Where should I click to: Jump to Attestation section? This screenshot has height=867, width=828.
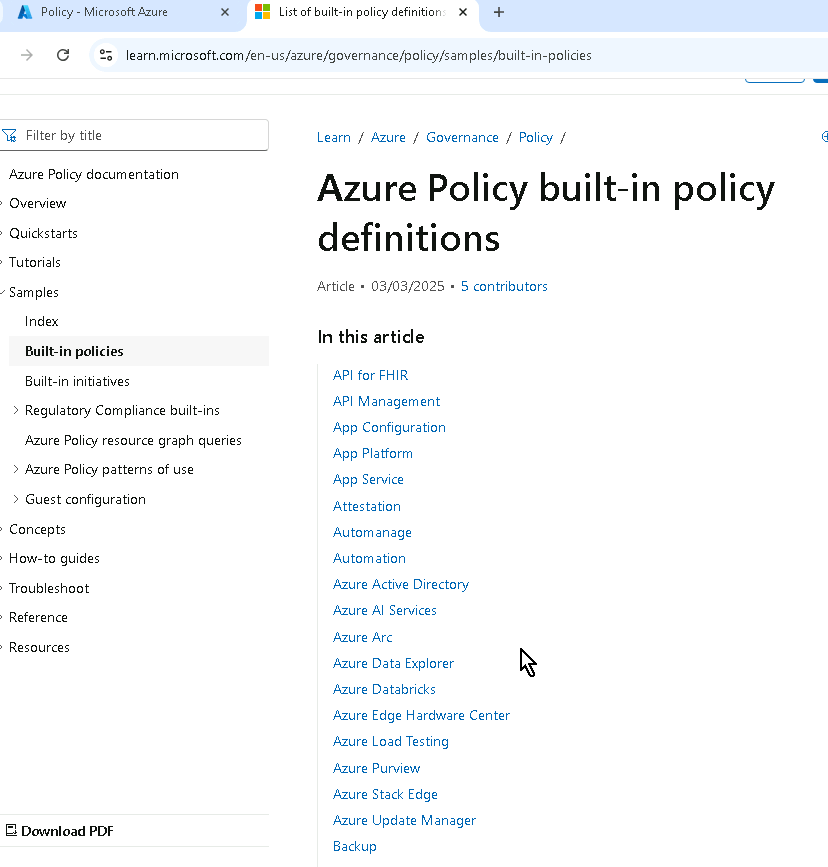[x=367, y=506]
